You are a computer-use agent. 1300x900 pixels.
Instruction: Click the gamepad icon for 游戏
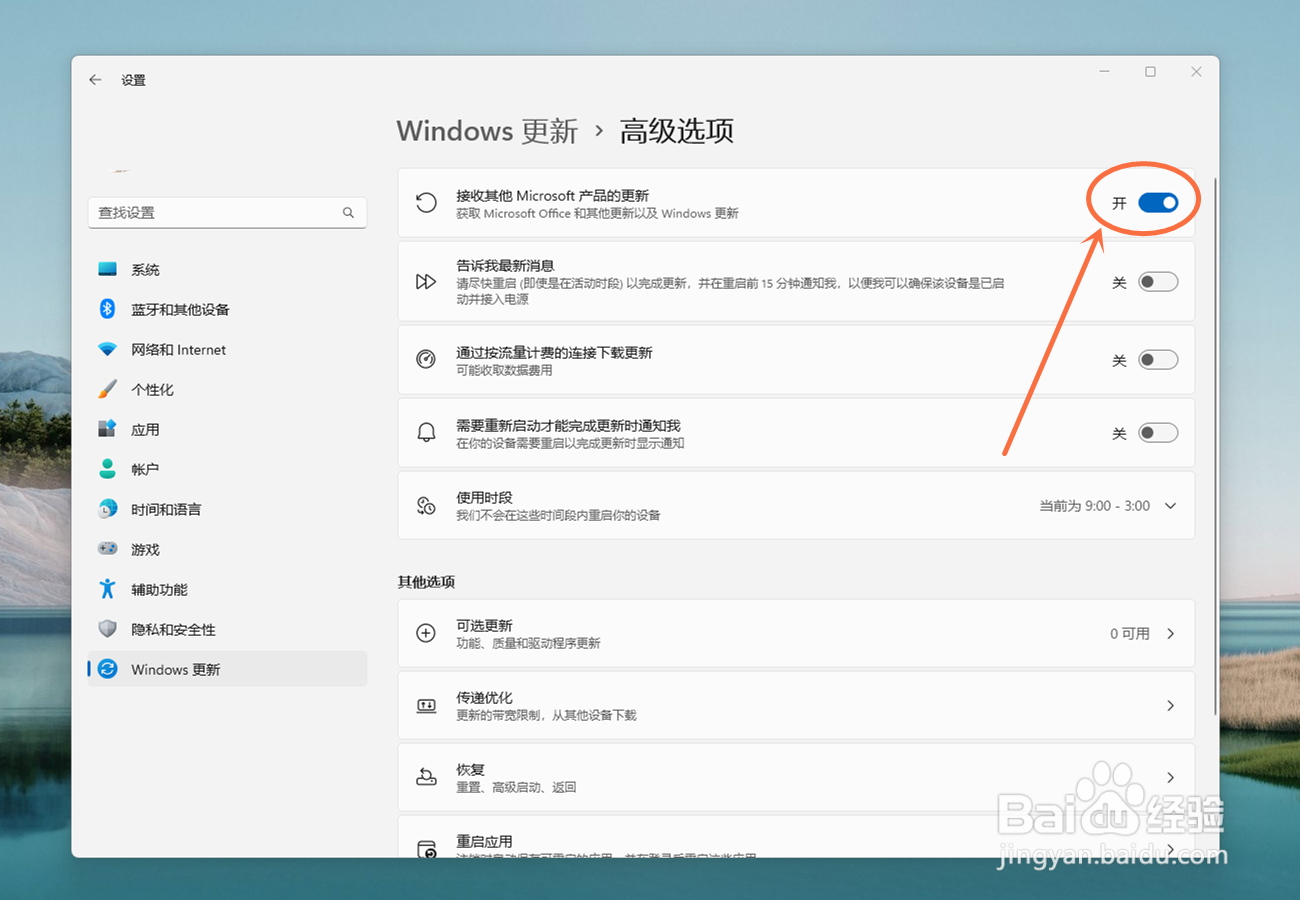(x=108, y=549)
